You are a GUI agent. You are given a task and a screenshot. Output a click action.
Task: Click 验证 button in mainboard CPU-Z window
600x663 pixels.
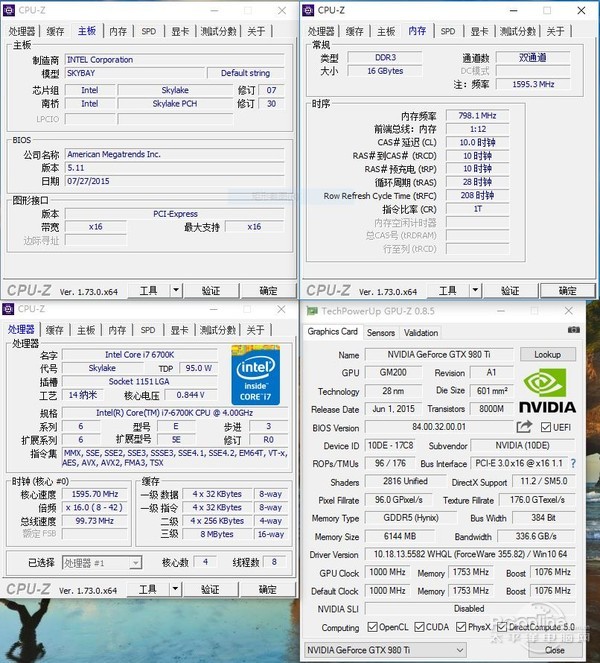point(211,290)
